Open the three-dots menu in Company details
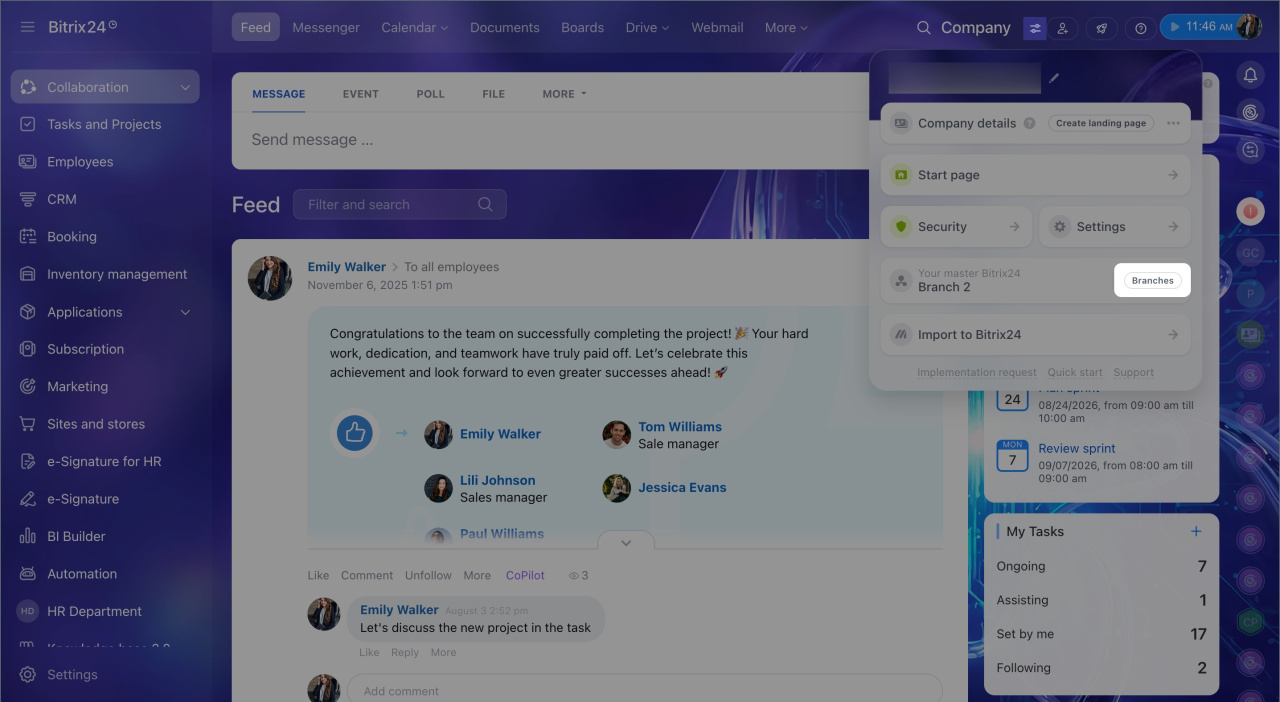This screenshot has width=1280, height=702. coord(1173,123)
